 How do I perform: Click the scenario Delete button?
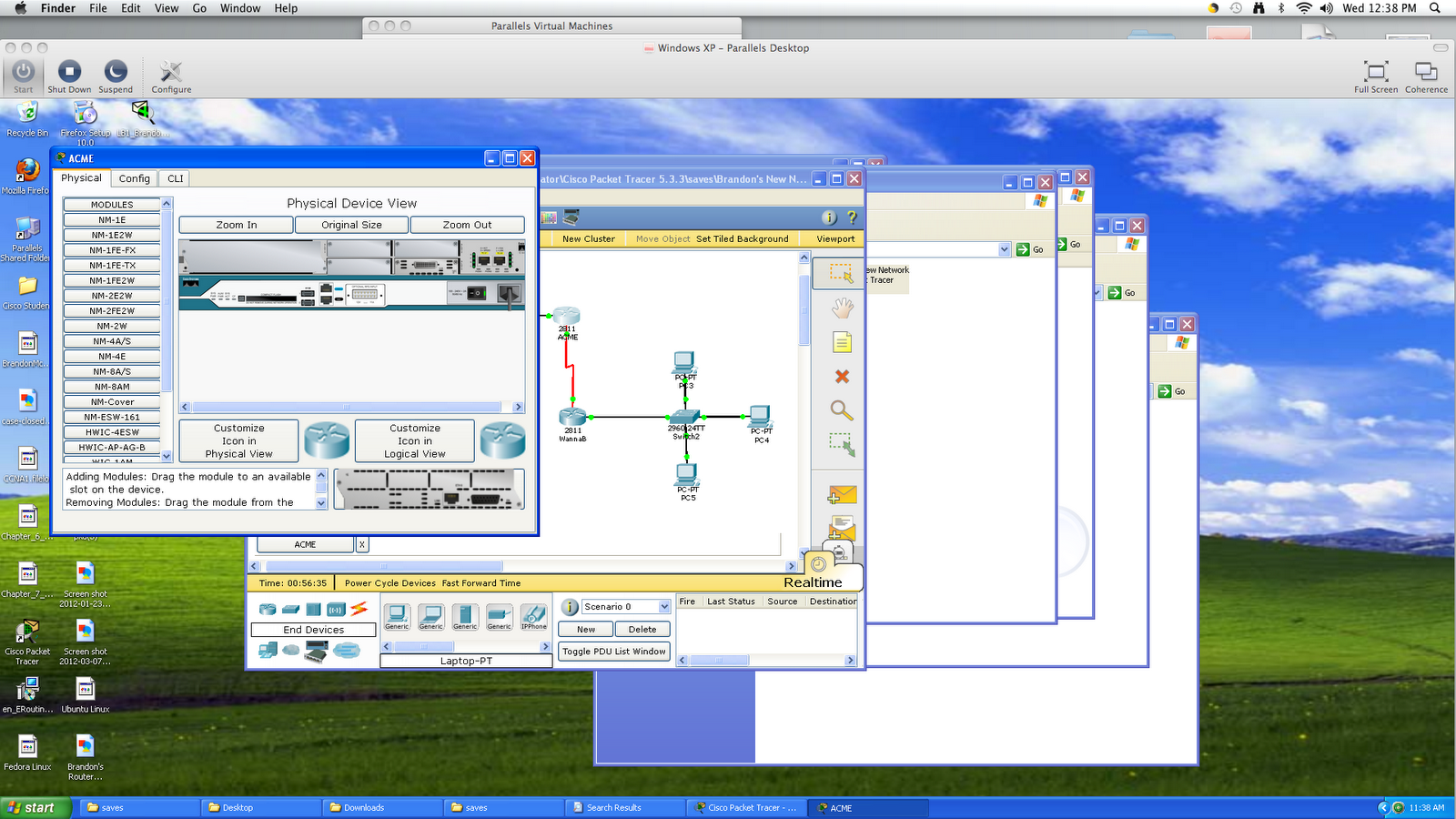point(642,629)
